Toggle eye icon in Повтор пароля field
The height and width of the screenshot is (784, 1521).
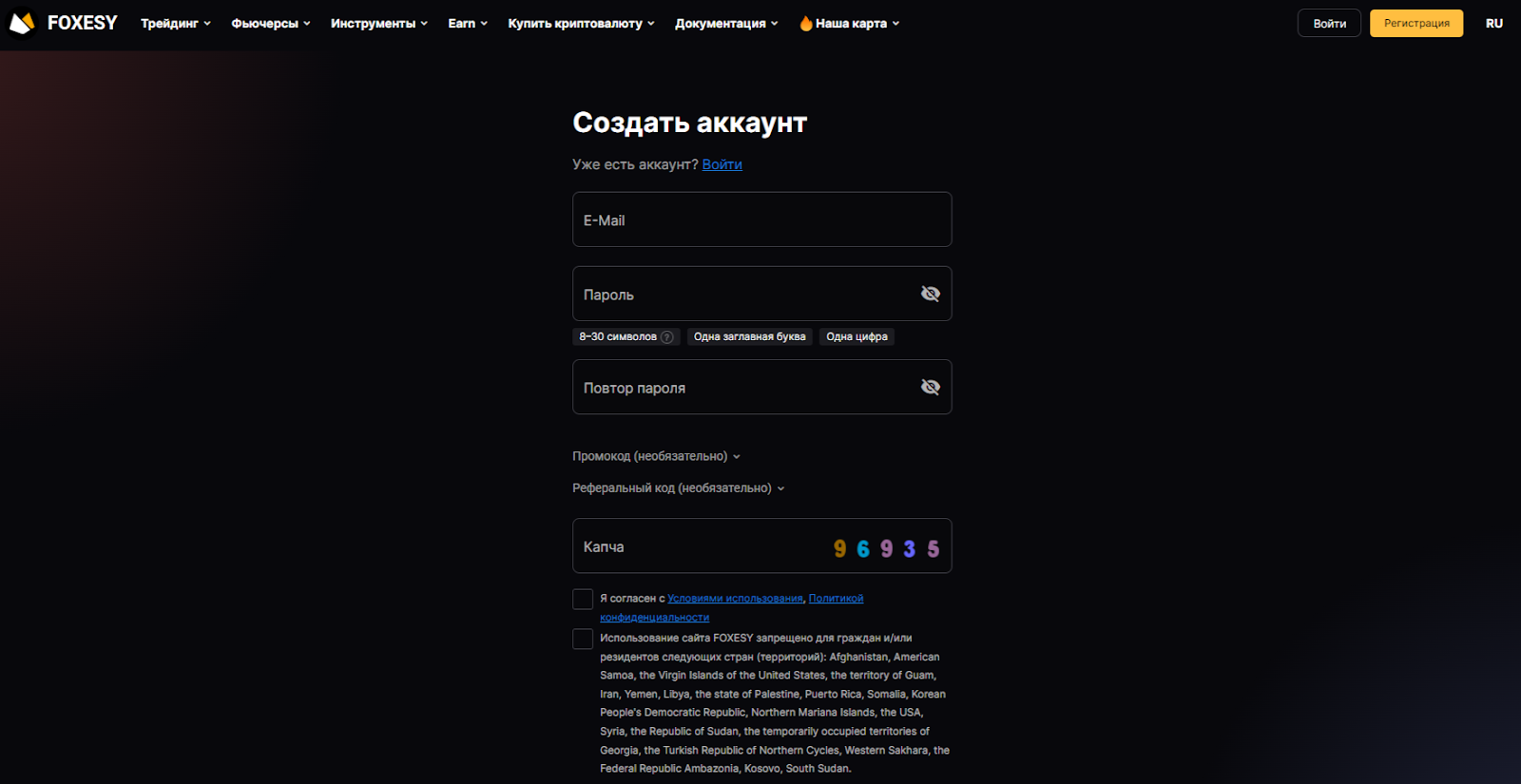pyautogui.click(x=930, y=387)
